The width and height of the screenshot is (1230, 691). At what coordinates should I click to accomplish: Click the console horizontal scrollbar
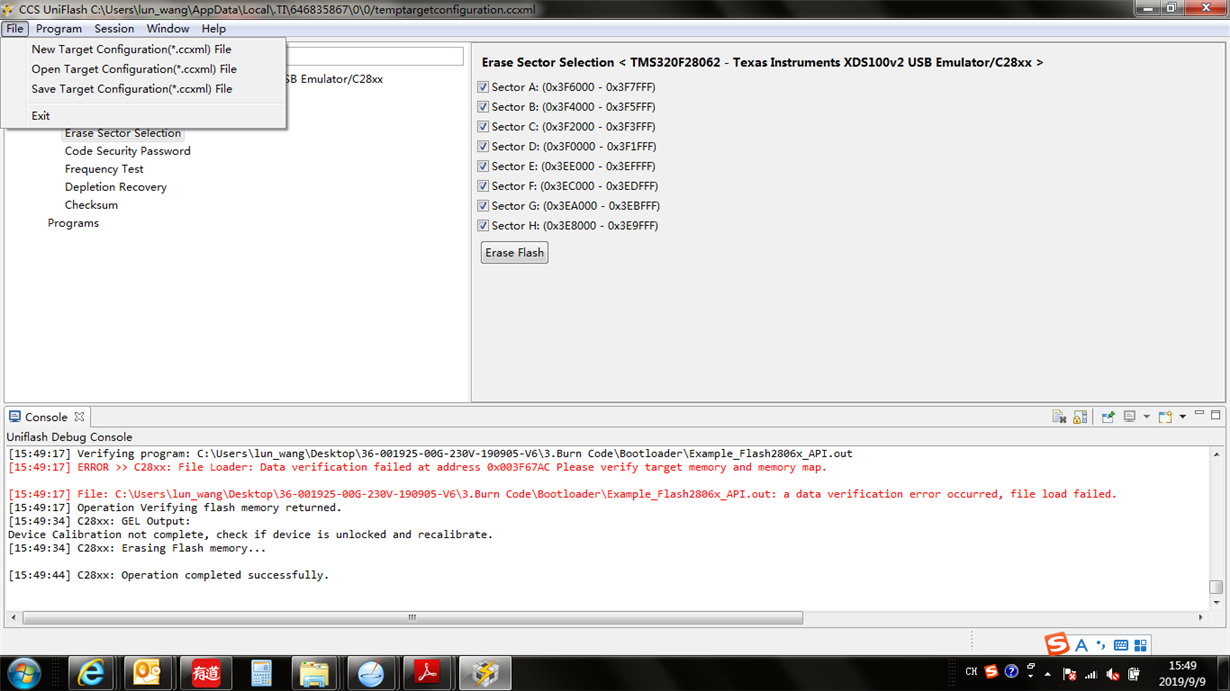point(412,618)
